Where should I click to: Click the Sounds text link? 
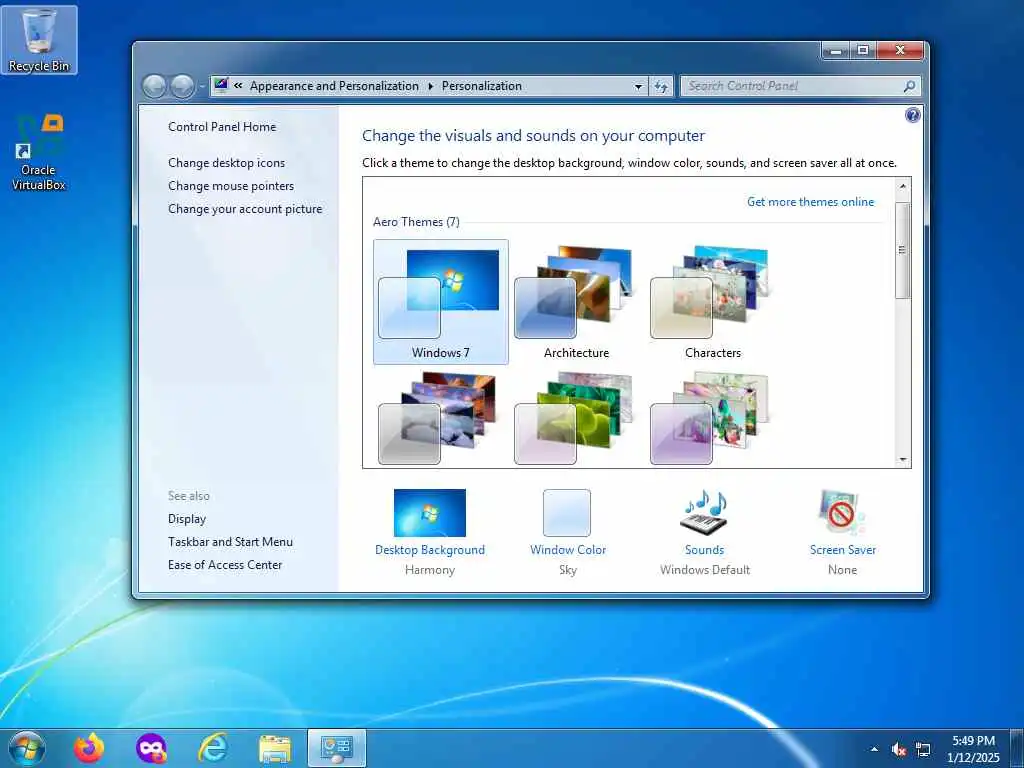[x=705, y=550]
